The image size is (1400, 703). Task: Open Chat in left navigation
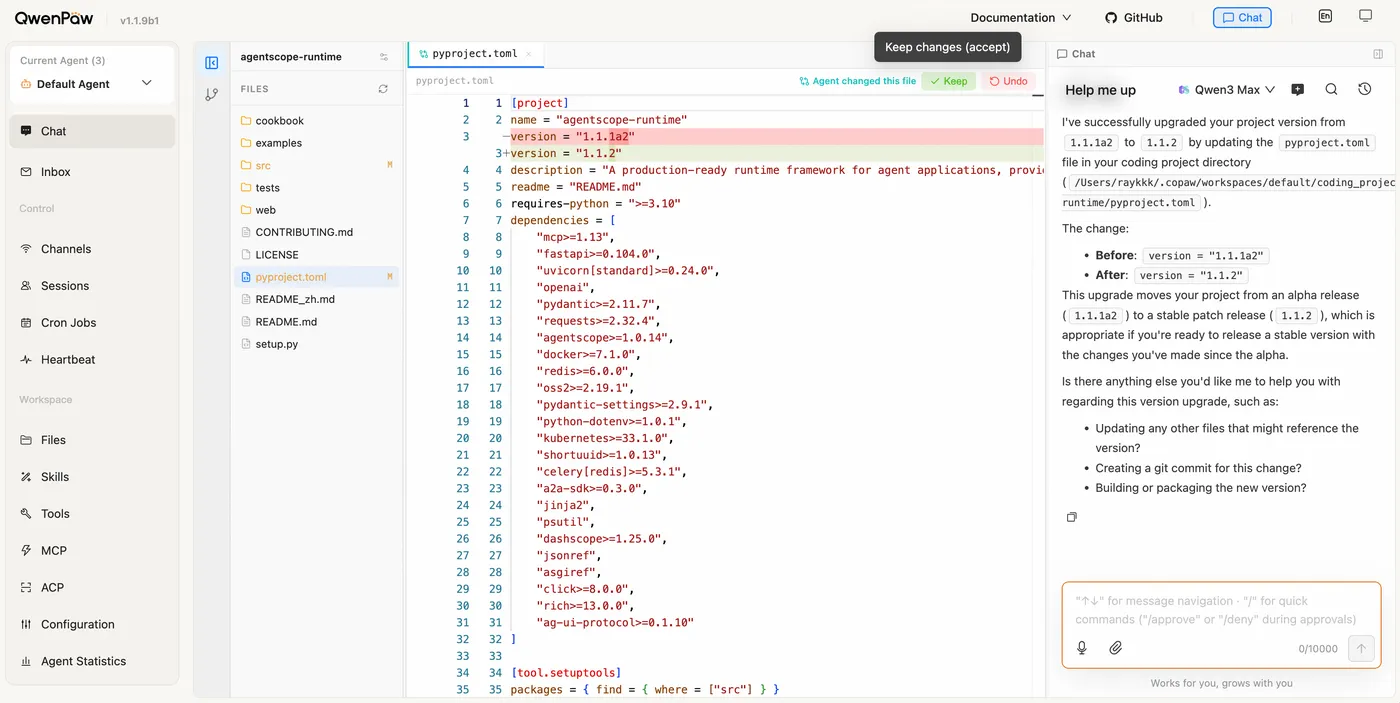tap(92, 131)
